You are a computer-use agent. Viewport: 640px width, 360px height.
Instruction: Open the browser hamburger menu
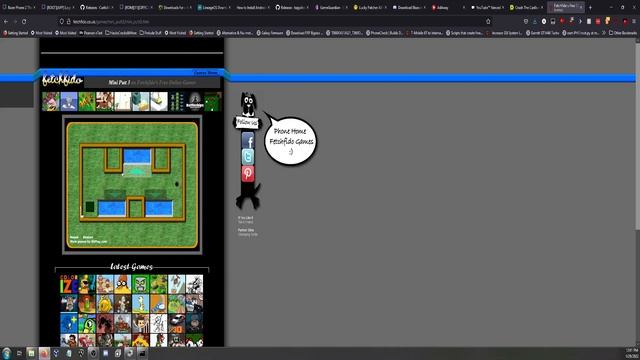634,21
